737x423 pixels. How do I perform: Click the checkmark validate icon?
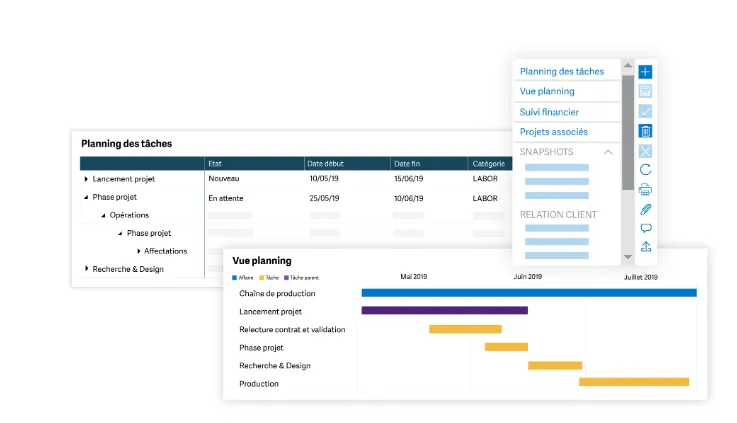point(645,111)
